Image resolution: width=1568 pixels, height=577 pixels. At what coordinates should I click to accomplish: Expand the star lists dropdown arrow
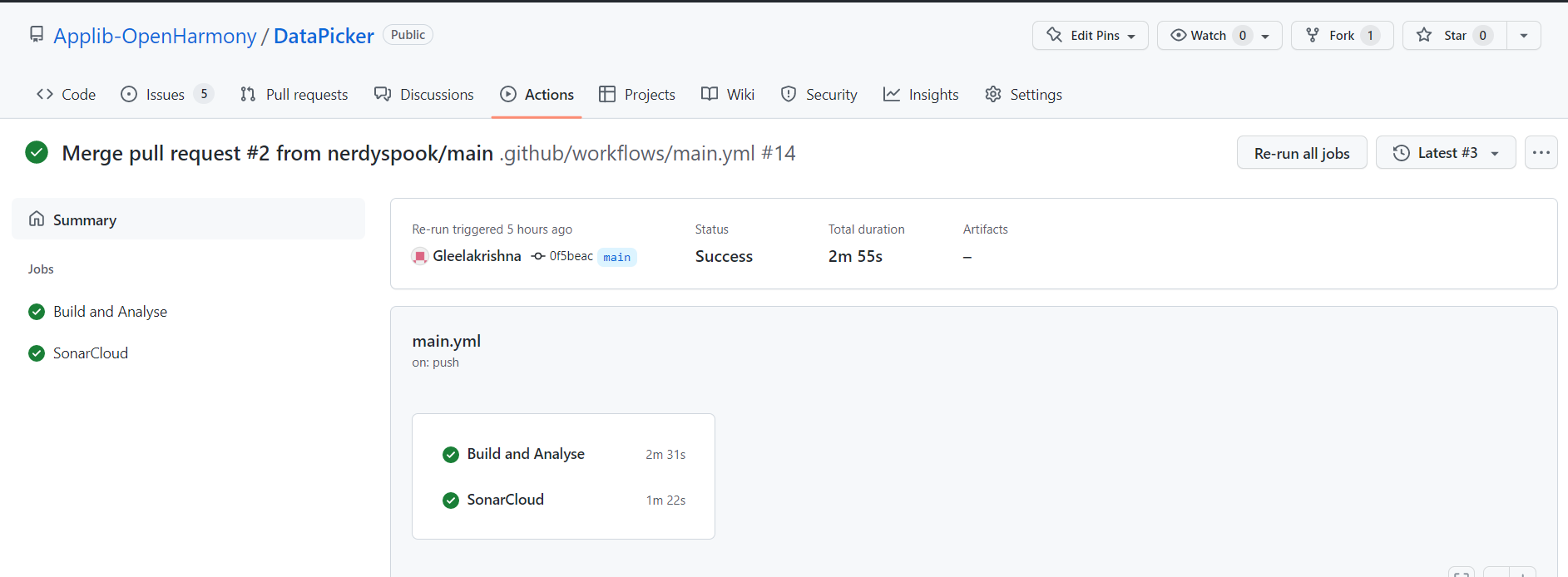pos(1524,35)
